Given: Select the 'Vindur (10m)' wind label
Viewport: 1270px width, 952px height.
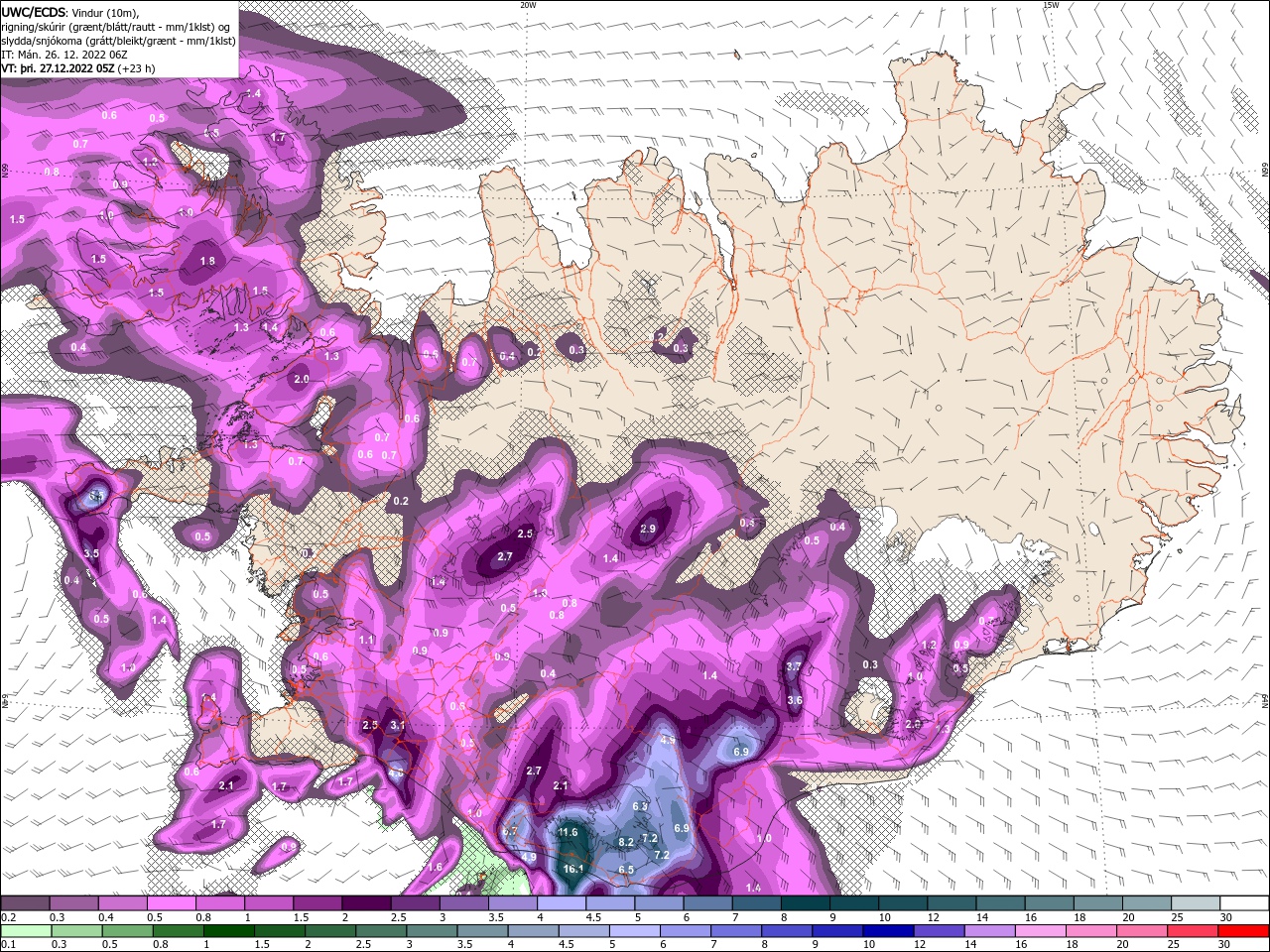Looking at the screenshot, I should pyautogui.click(x=106, y=12).
